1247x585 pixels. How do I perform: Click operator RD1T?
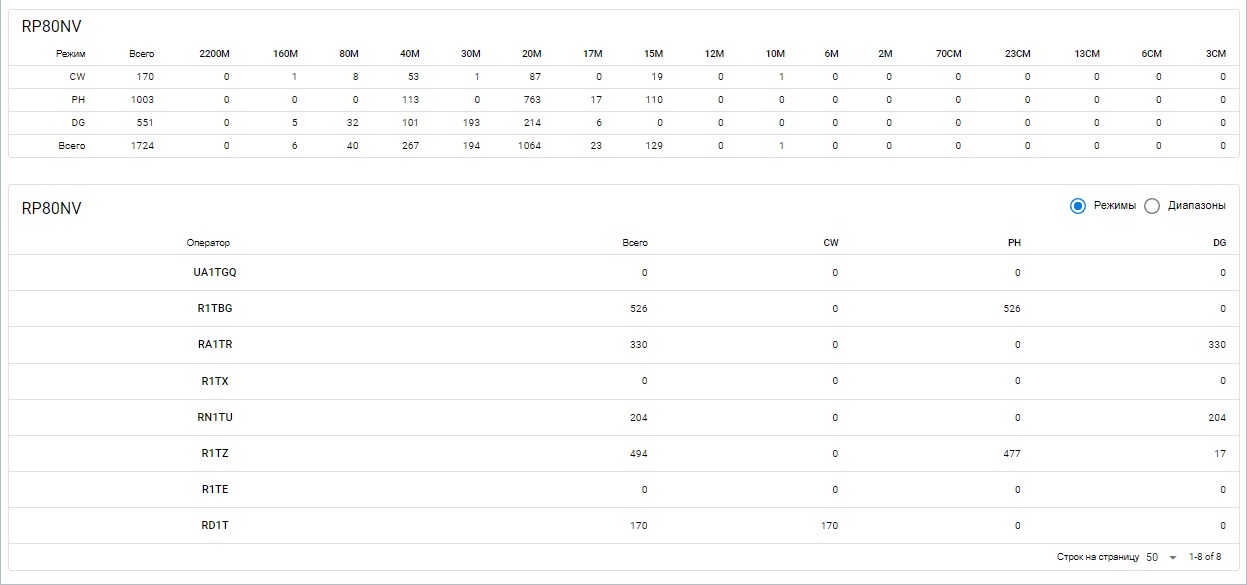pyautogui.click(x=215, y=526)
